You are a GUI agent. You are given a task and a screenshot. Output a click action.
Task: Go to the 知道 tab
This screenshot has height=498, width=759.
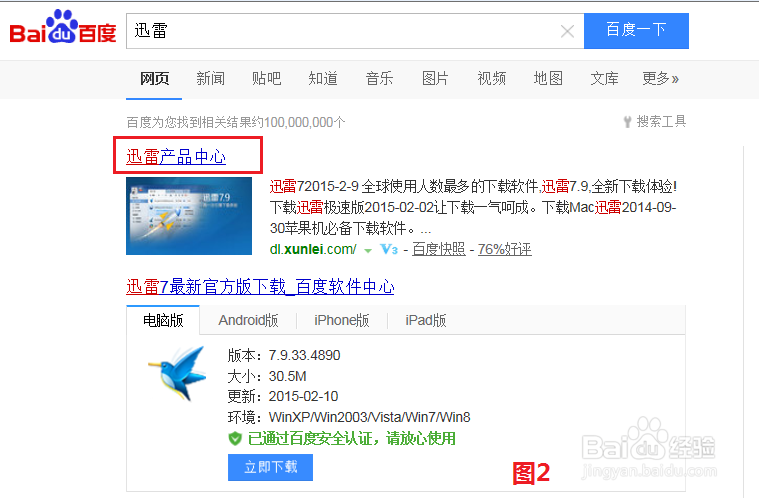click(323, 78)
